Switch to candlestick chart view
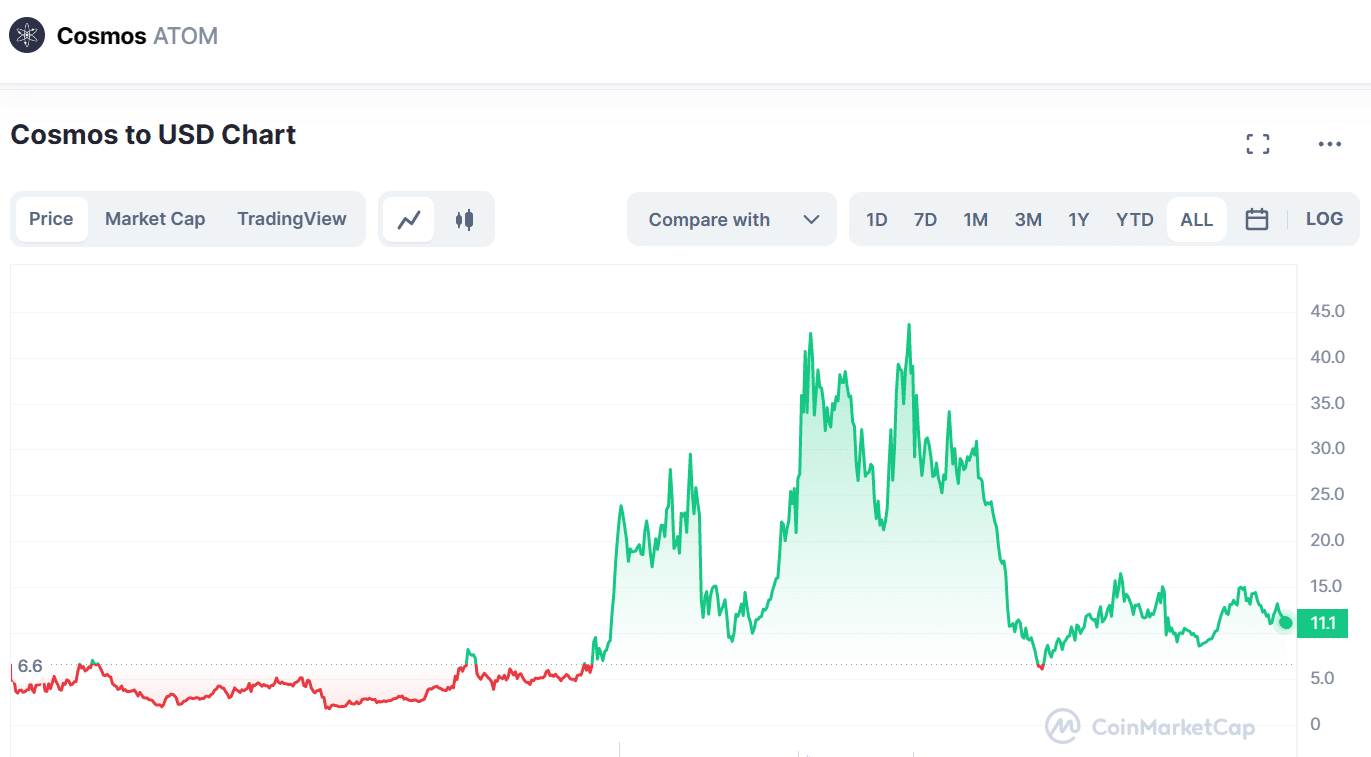This screenshot has height=757, width=1371. (464, 220)
